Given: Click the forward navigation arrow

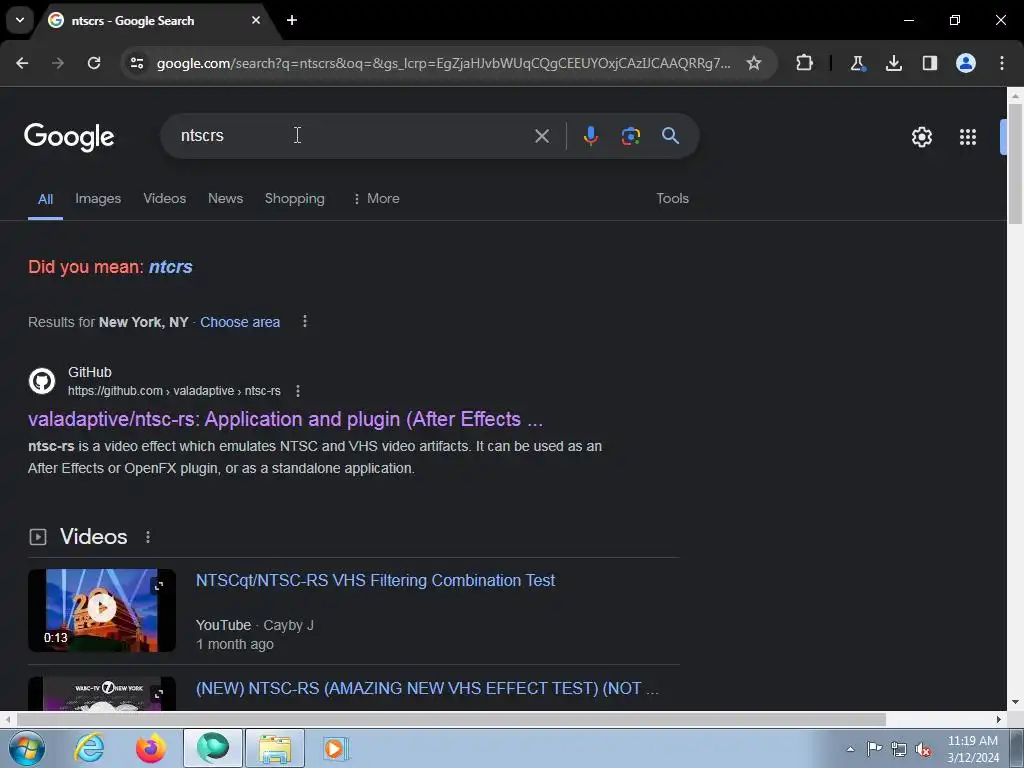Looking at the screenshot, I should click(x=58, y=63).
